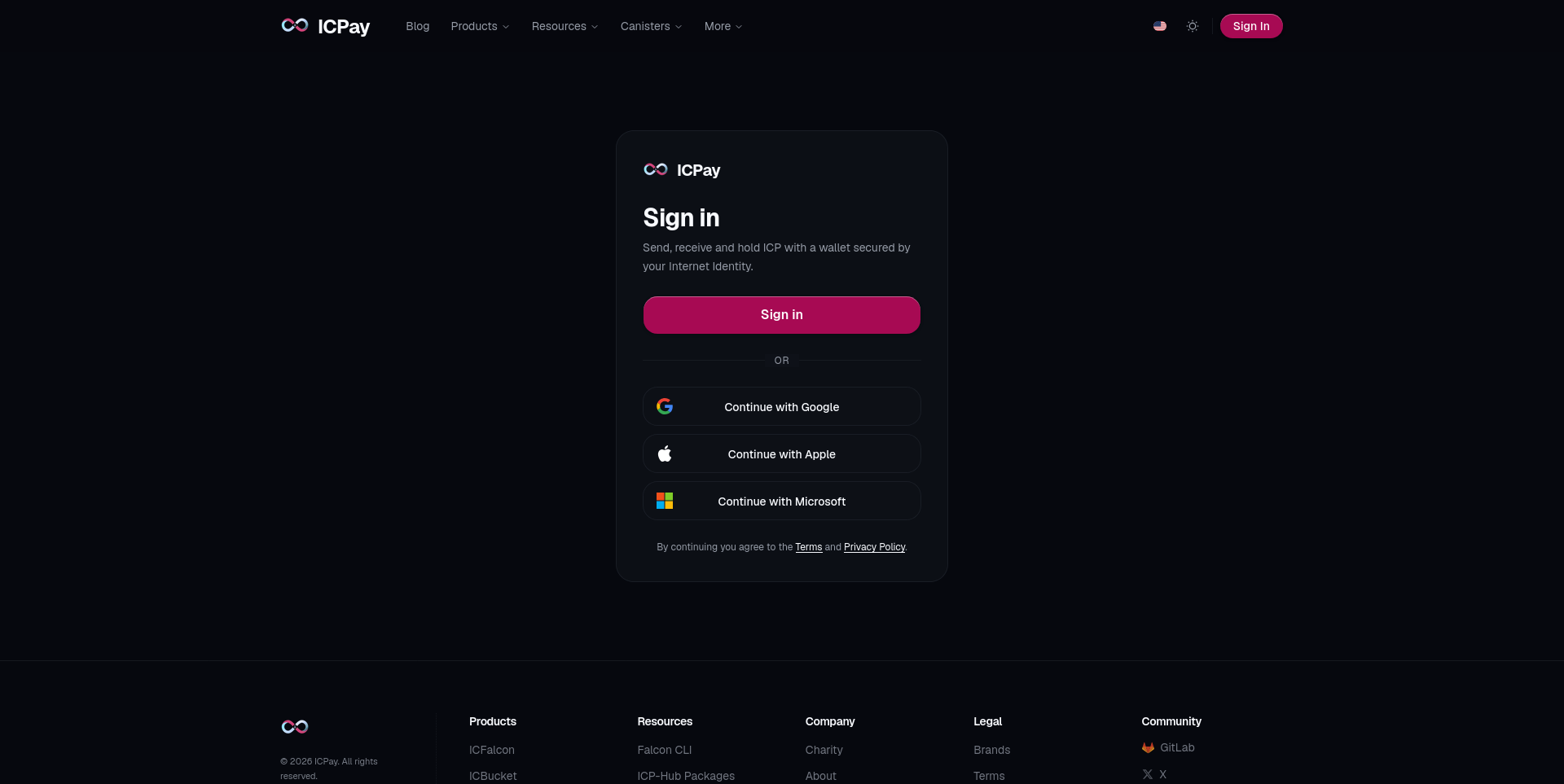
Task: Open ICFalcon footer link
Action: coord(492,750)
